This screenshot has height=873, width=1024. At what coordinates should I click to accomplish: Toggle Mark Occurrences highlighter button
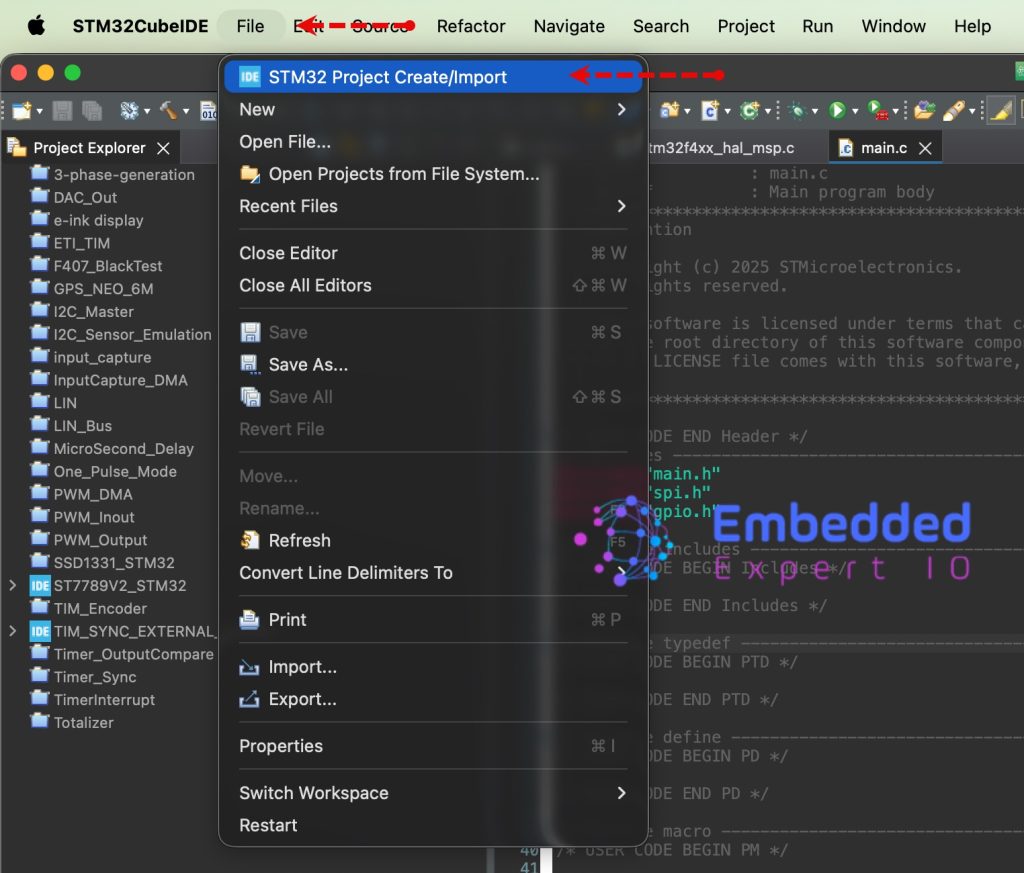click(1001, 110)
